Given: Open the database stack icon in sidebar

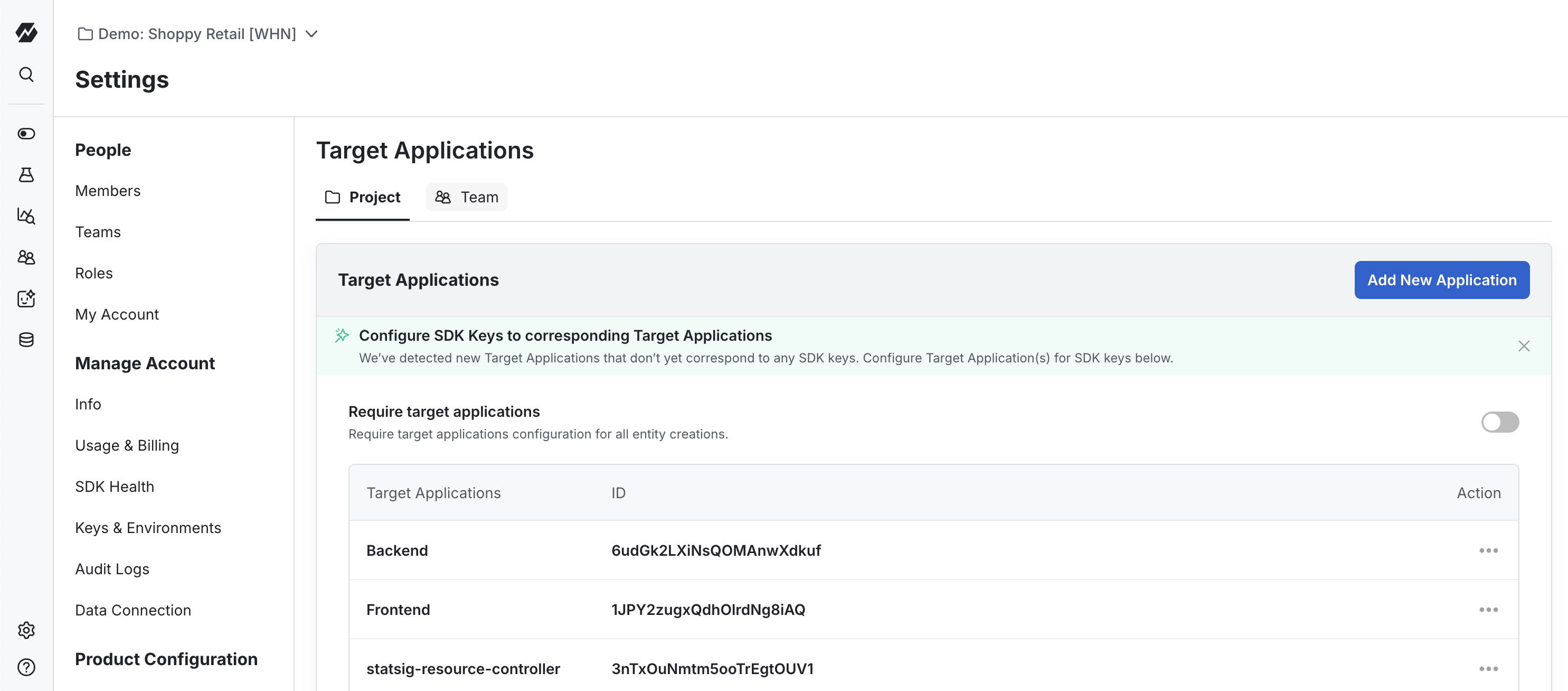Looking at the screenshot, I should (x=26, y=339).
